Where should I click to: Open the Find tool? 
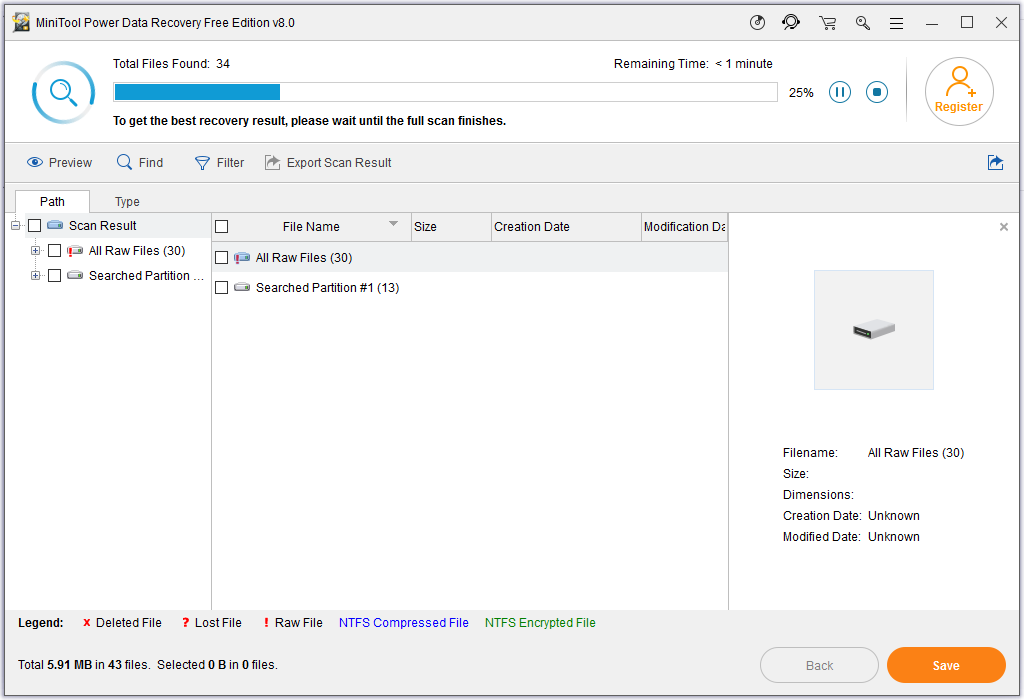pos(140,162)
